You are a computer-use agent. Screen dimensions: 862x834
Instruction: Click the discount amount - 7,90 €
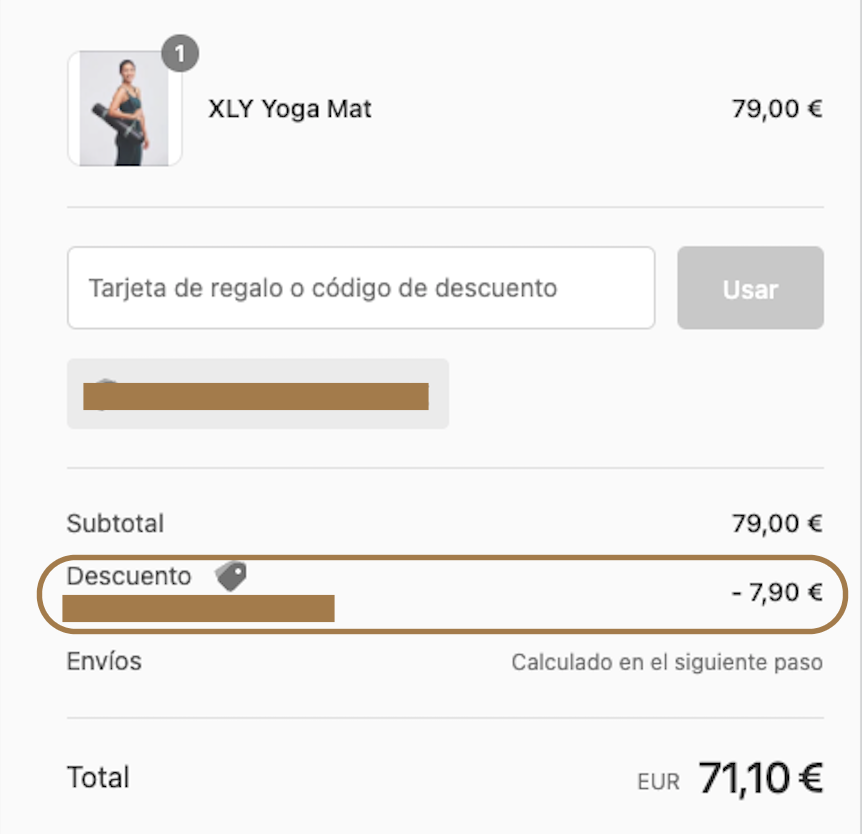(777, 593)
